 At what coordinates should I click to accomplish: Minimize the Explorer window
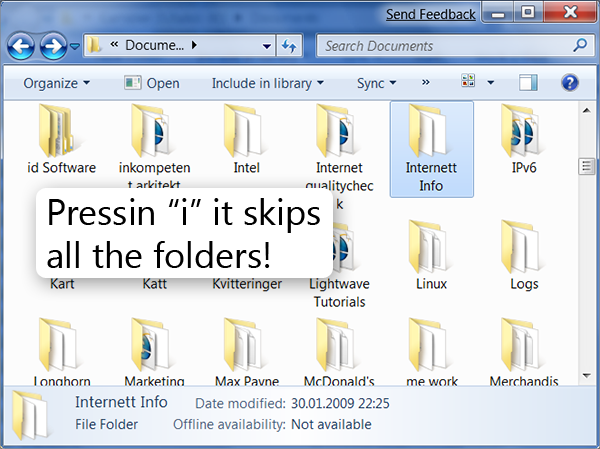[497, 12]
